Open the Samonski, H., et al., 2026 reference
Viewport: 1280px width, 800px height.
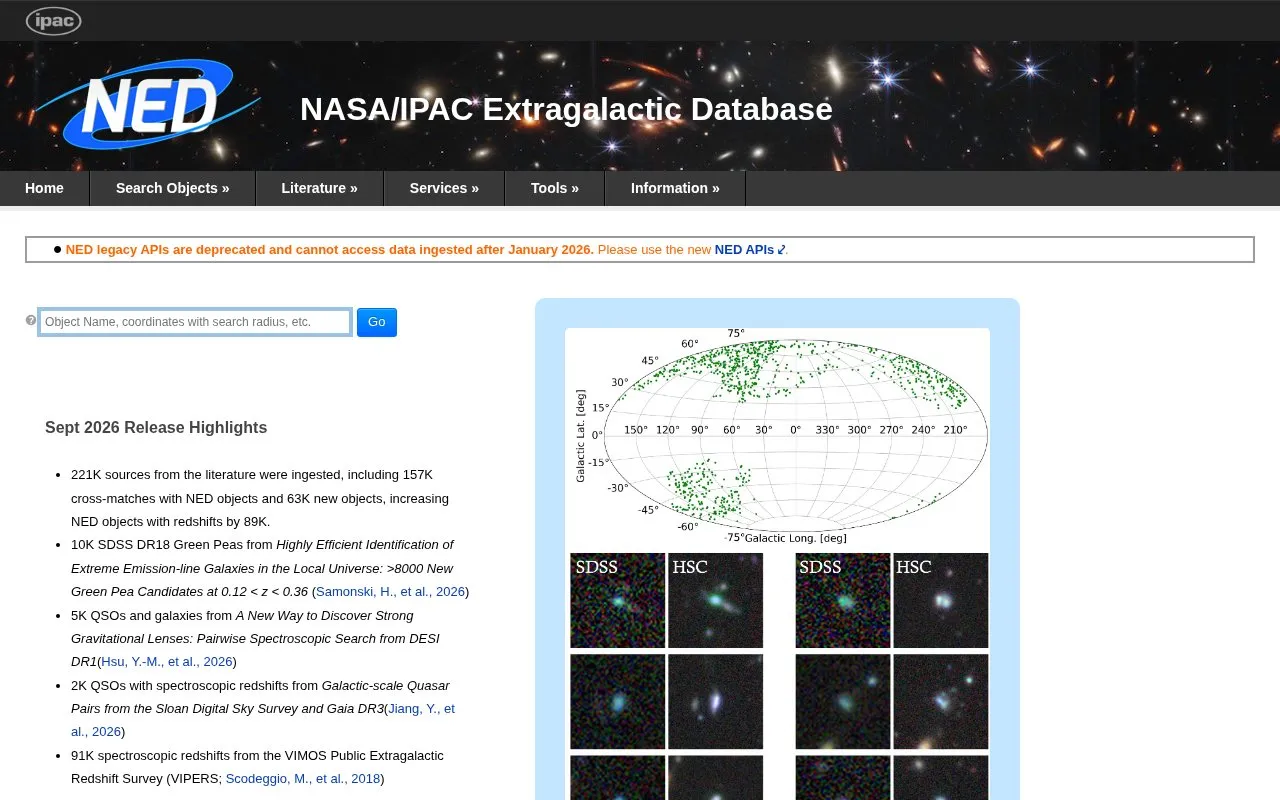pos(390,592)
